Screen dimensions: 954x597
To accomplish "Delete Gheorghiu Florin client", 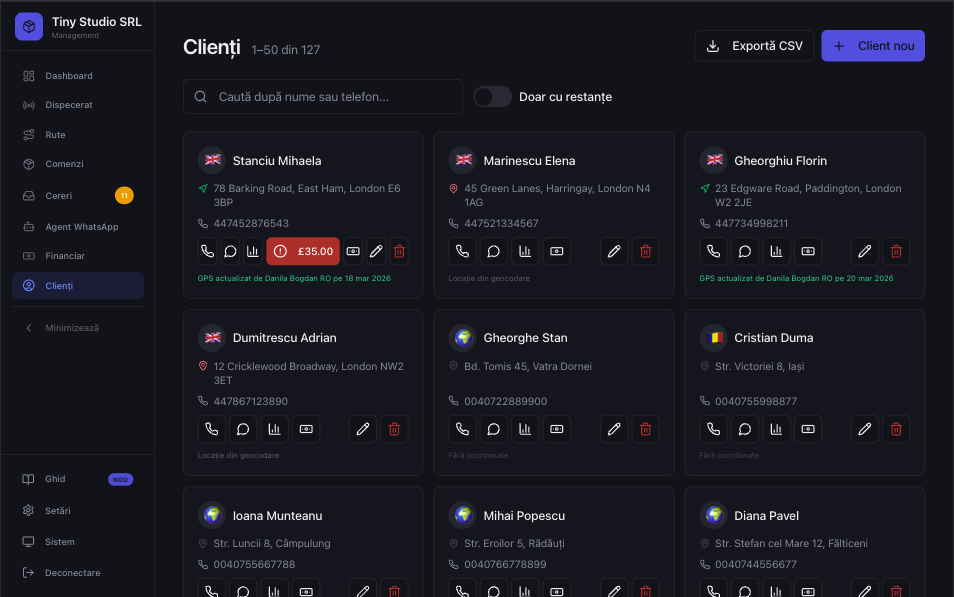I will pyautogui.click(x=896, y=251).
